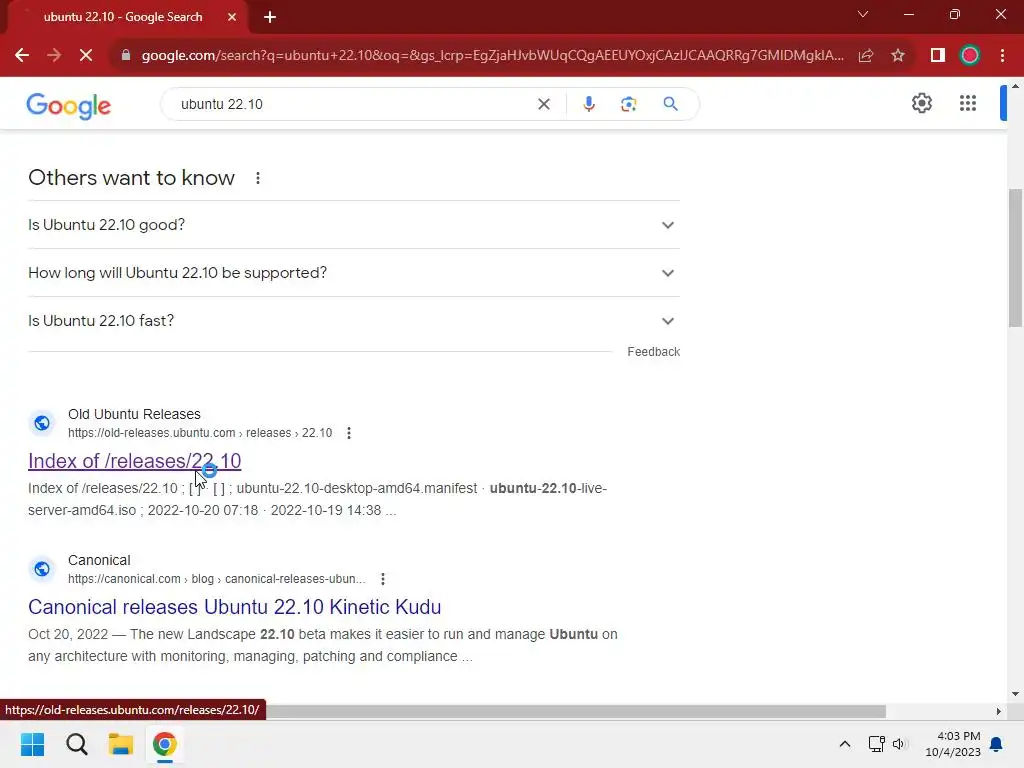Click 'Canonical' site name

point(99,560)
